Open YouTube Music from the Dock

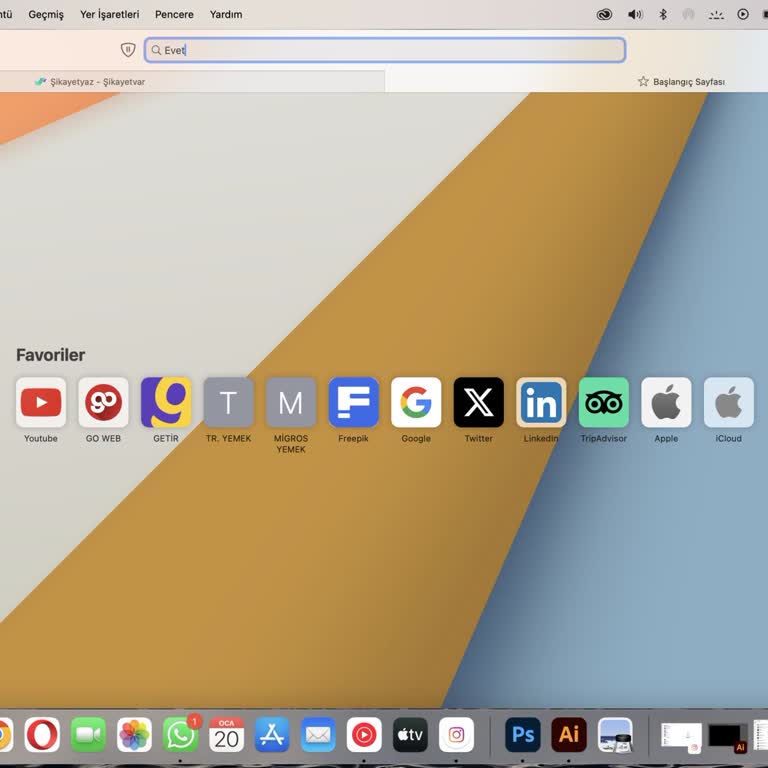(x=364, y=734)
